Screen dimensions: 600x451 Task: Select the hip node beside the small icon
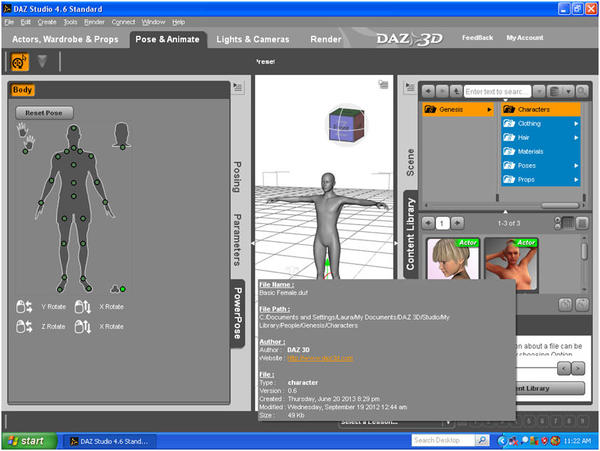pos(122,289)
